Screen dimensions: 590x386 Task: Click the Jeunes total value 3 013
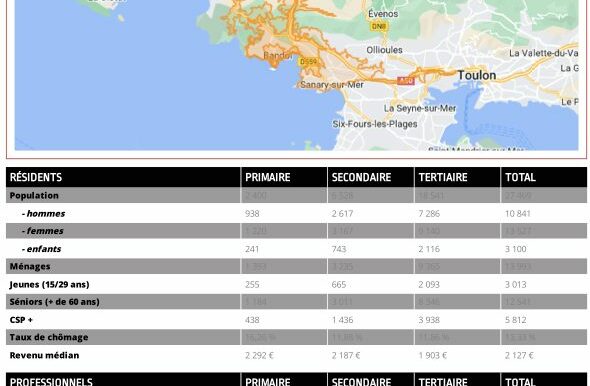(516, 284)
